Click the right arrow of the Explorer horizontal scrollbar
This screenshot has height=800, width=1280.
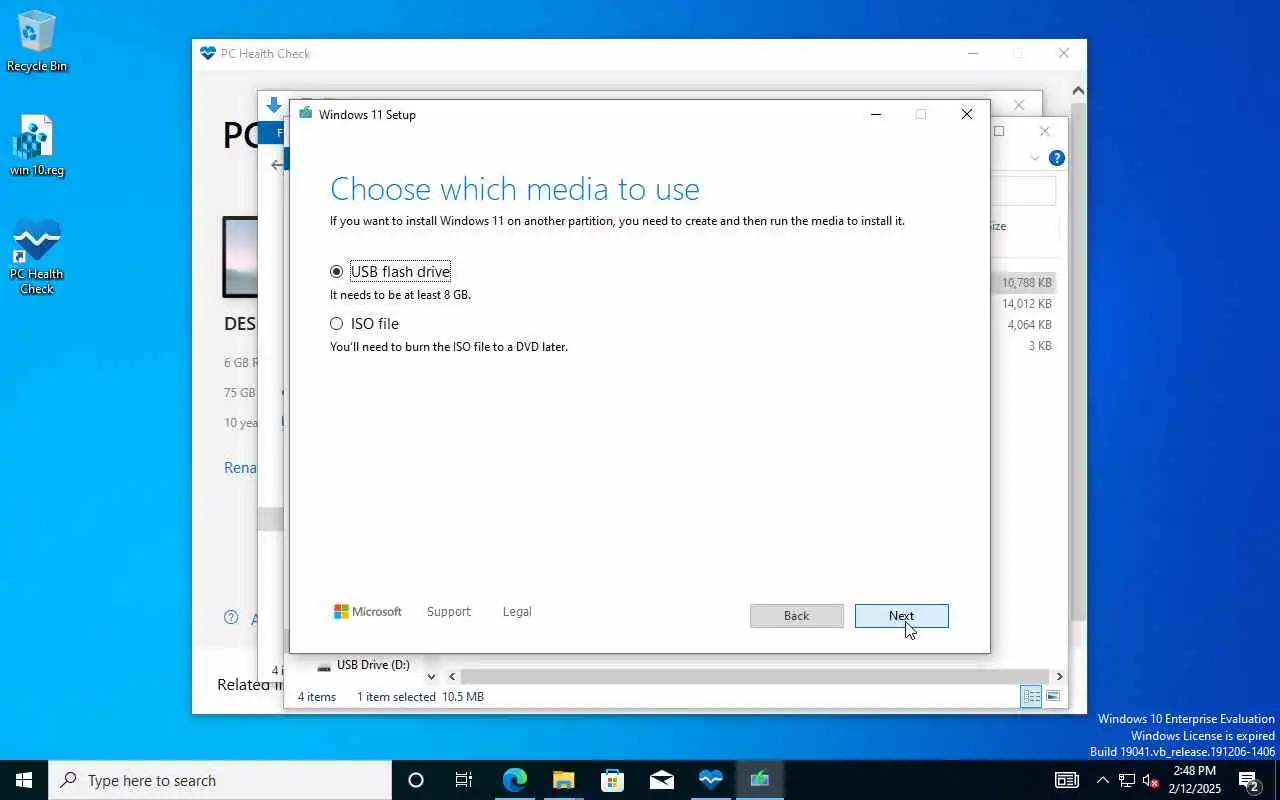click(1059, 677)
